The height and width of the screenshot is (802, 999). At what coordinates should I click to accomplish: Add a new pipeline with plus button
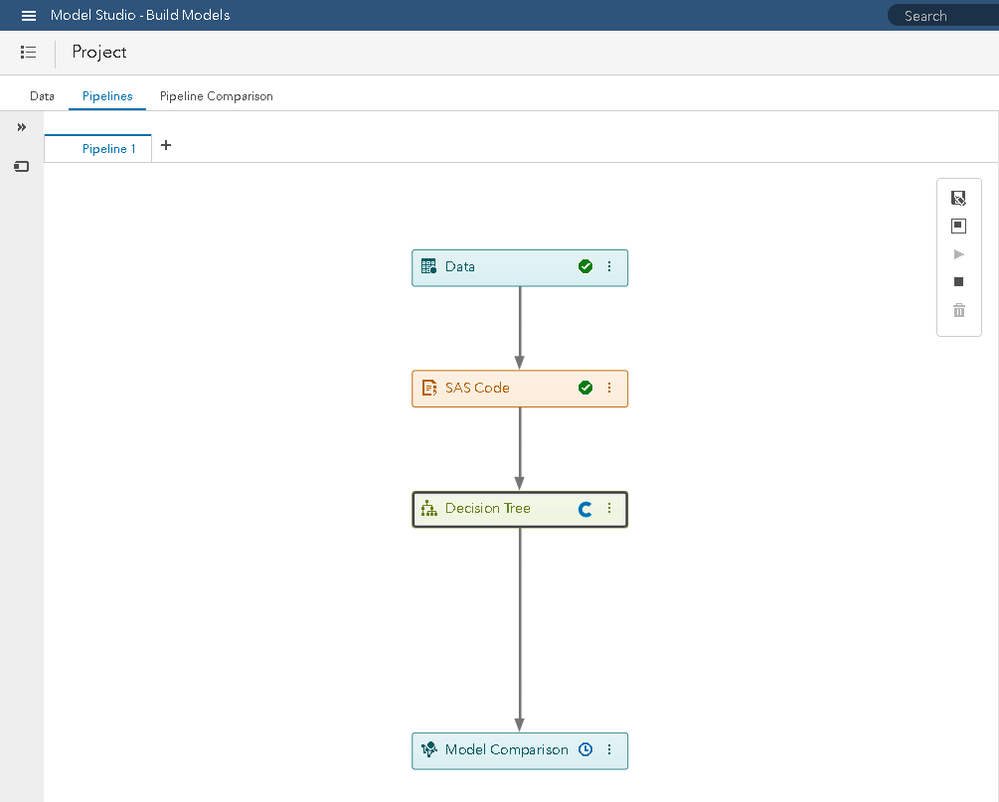[166, 145]
